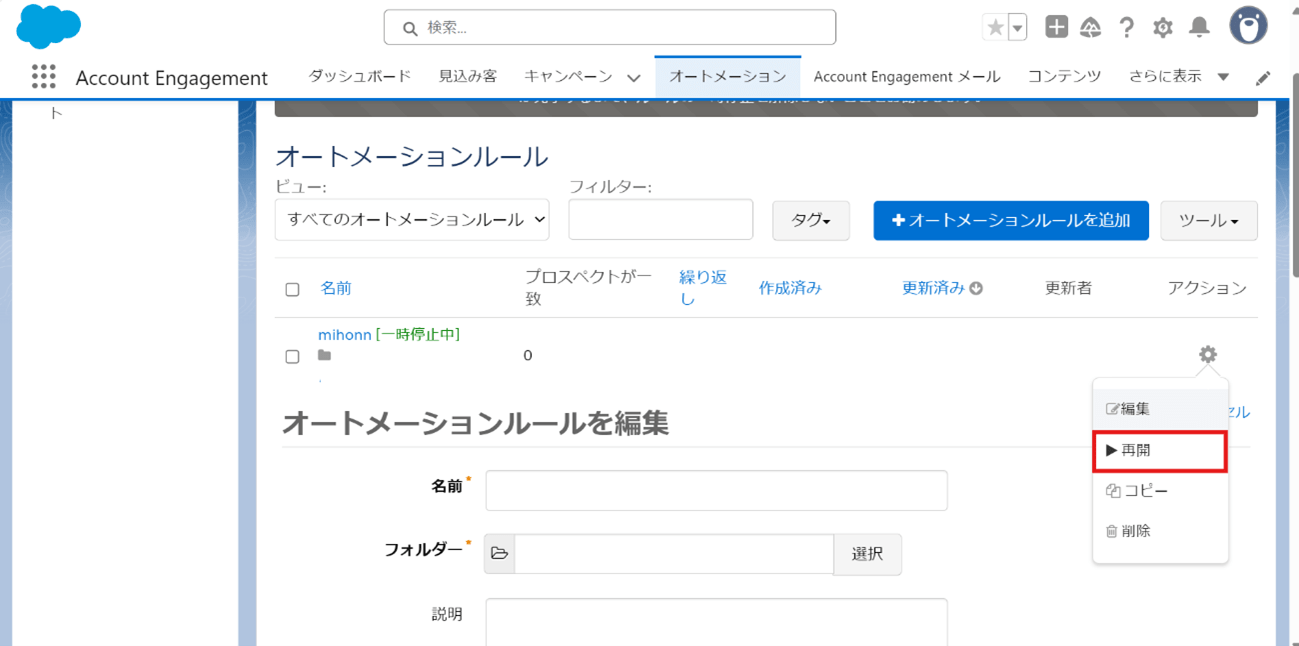Open the help question mark icon

pyautogui.click(x=1127, y=28)
